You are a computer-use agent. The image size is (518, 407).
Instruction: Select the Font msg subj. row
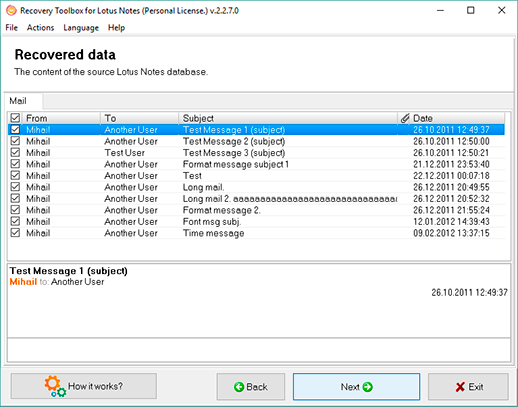click(x=256, y=222)
